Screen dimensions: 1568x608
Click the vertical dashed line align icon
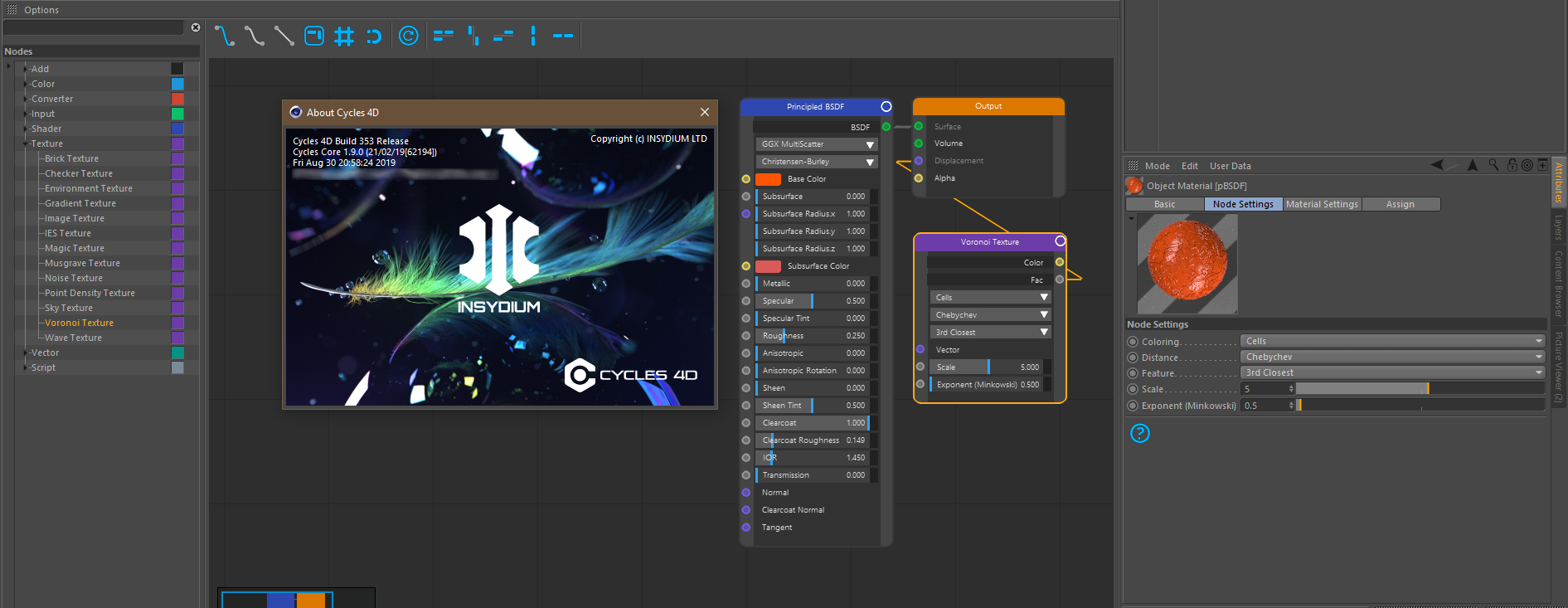[533, 36]
